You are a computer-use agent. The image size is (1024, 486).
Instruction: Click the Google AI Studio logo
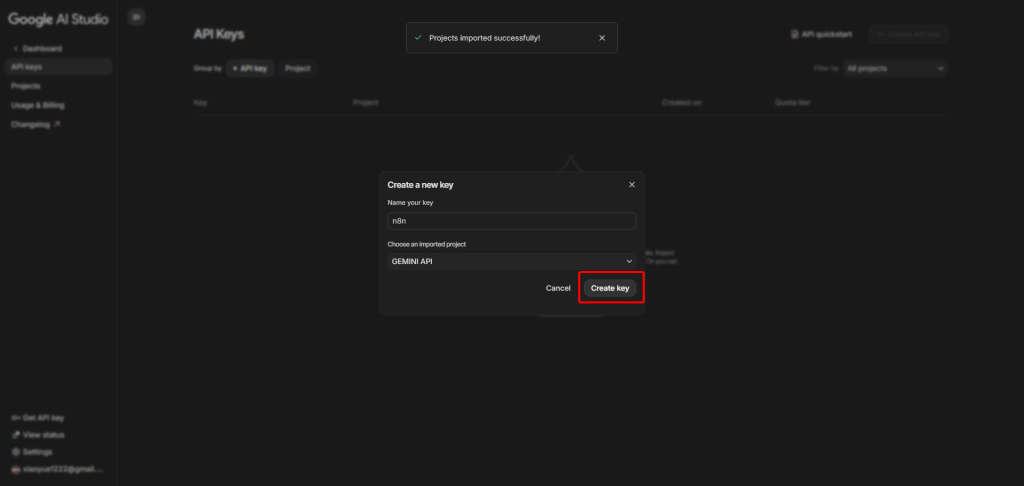click(x=58, y=17)
